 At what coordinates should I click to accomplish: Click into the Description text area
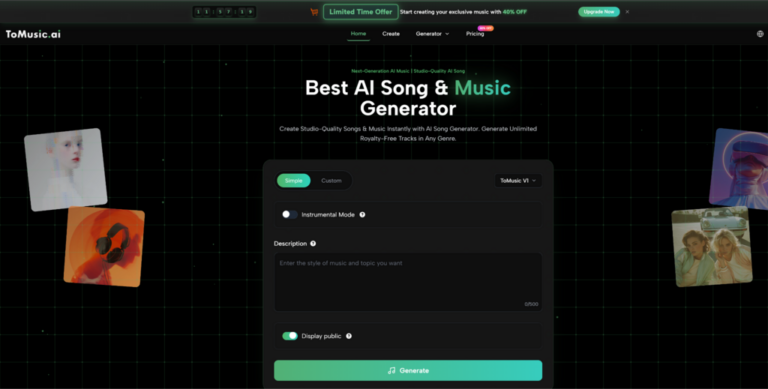(x=408, y=282)
